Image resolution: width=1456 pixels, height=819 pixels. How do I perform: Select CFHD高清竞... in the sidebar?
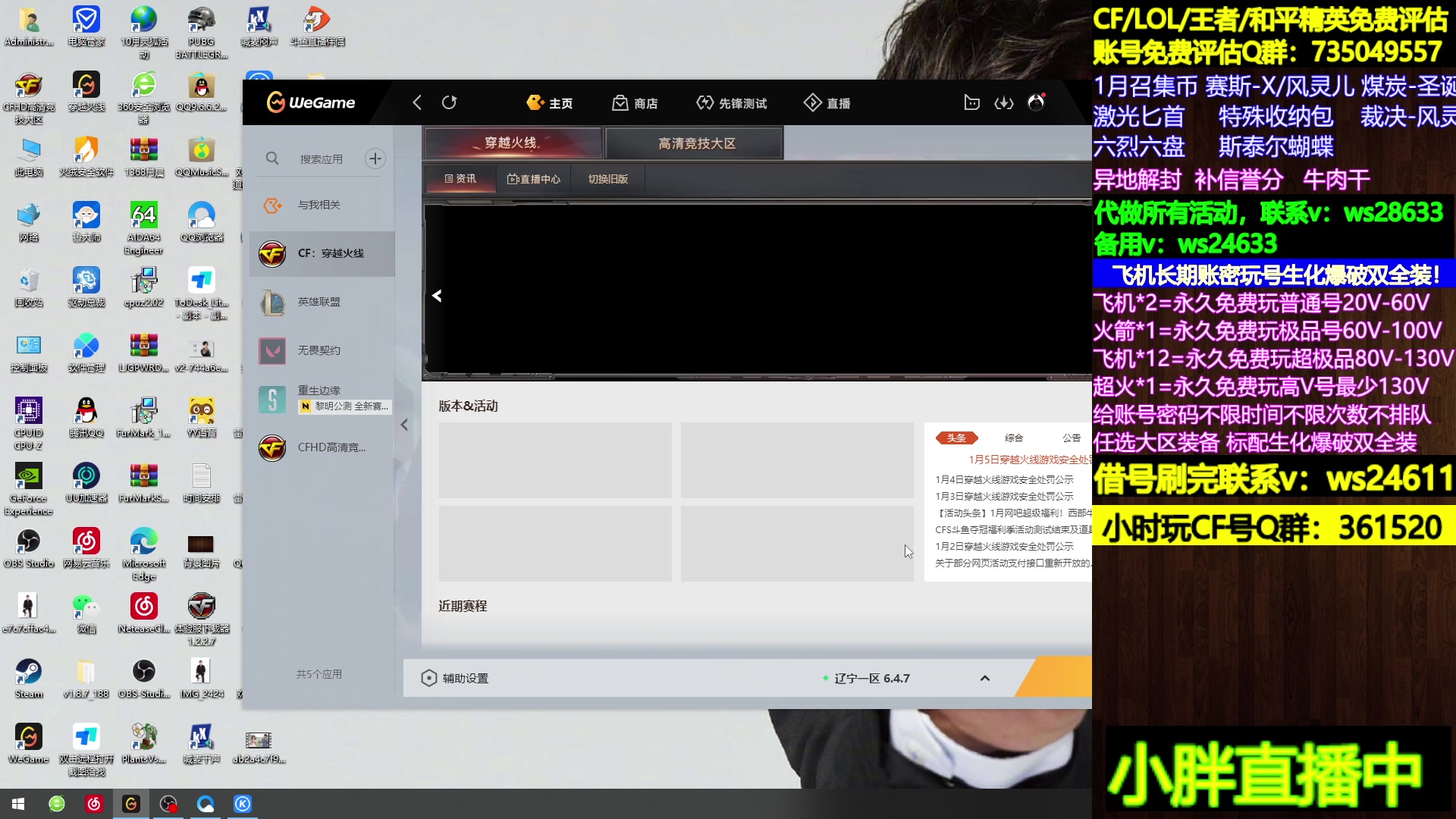point(322,447)
